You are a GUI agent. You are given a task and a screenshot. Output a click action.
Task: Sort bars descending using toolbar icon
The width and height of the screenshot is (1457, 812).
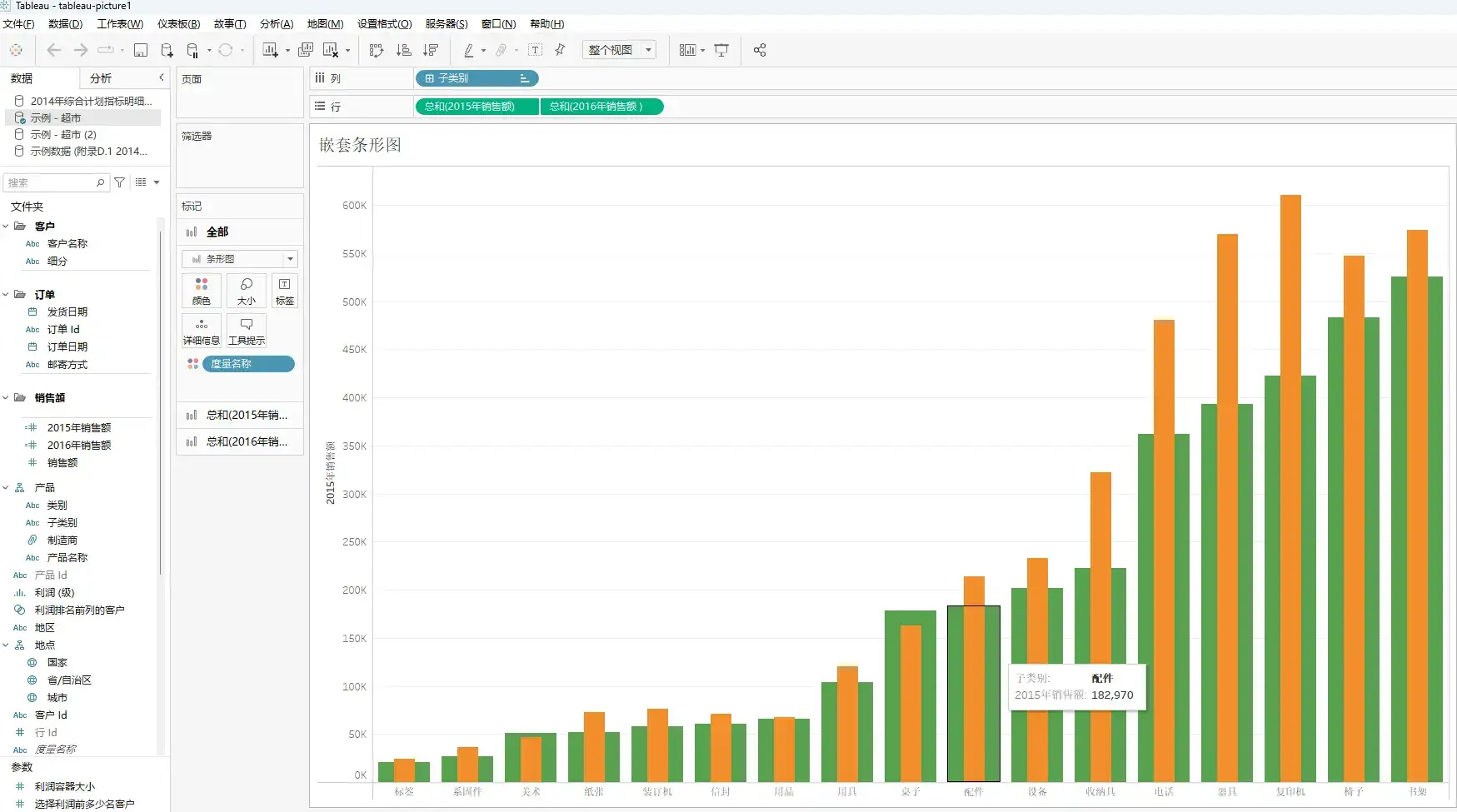431,51
